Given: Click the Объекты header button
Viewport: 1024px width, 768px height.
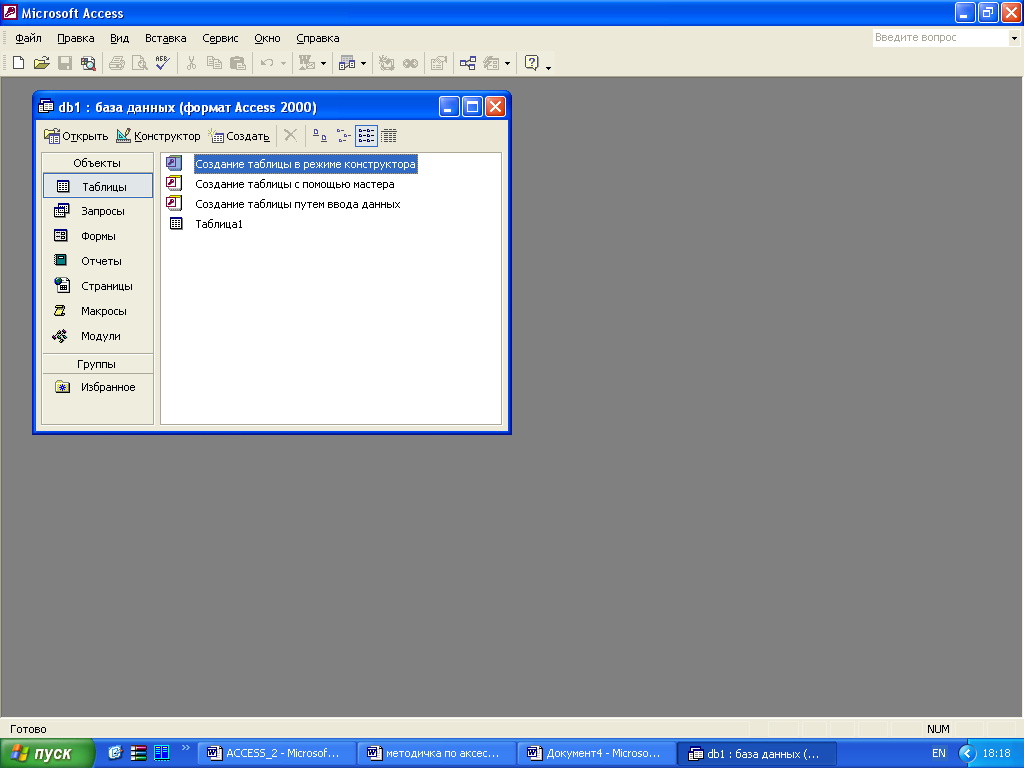Looking at the screenshot, I should point(97,163).
